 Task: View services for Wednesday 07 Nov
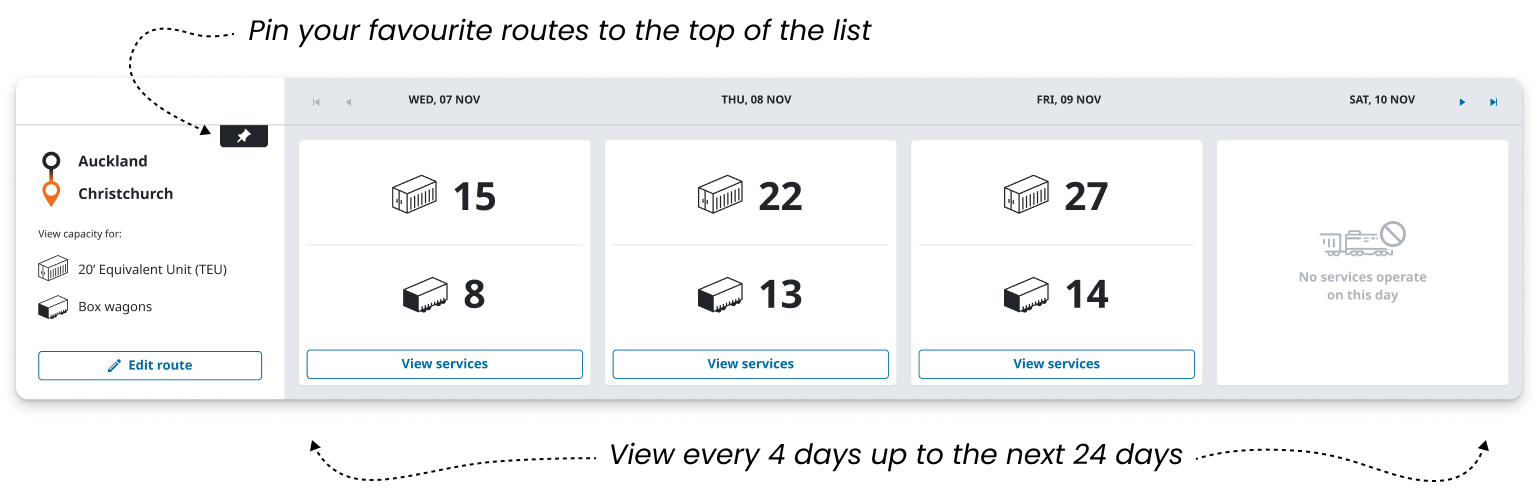tap(444, 364)
